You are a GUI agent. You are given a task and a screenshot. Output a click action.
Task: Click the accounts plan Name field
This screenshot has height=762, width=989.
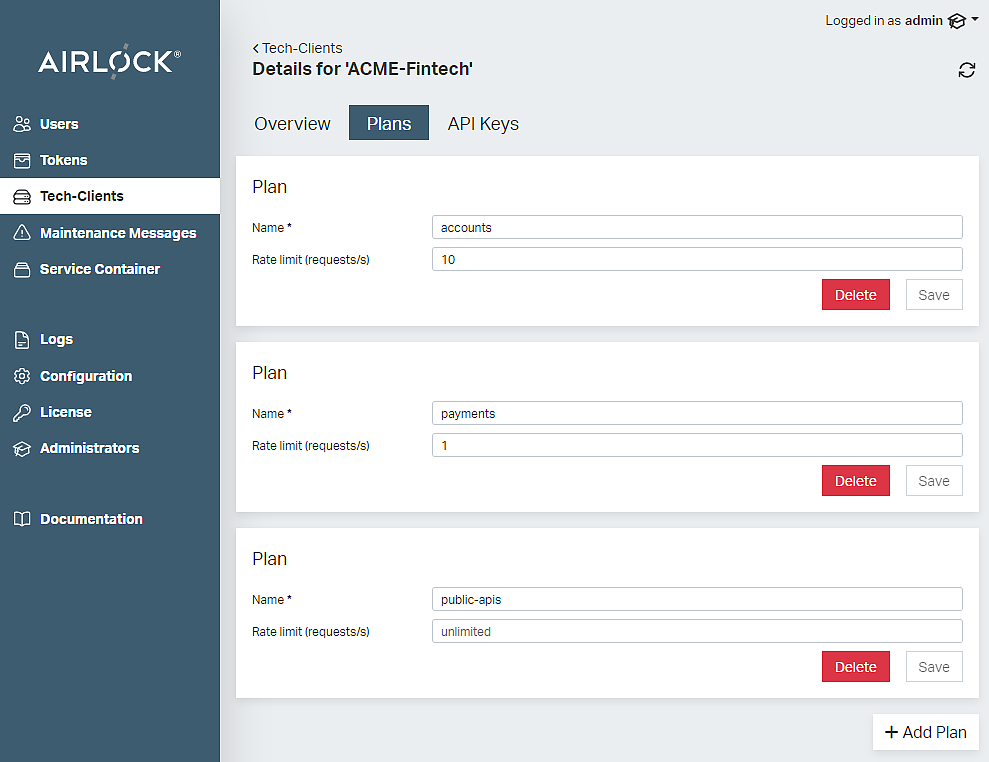[697, 227]
